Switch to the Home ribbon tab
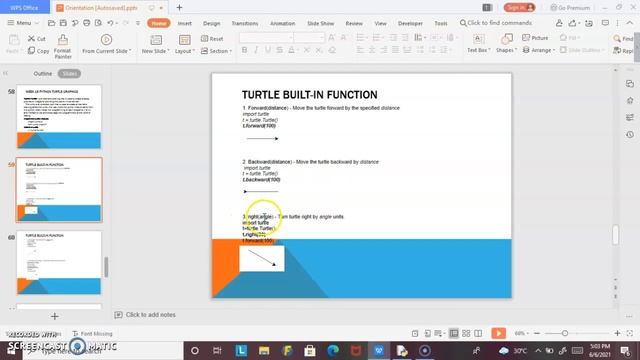Image resolution: width=640 pixels, height=360 pixels. click(159, 23)
